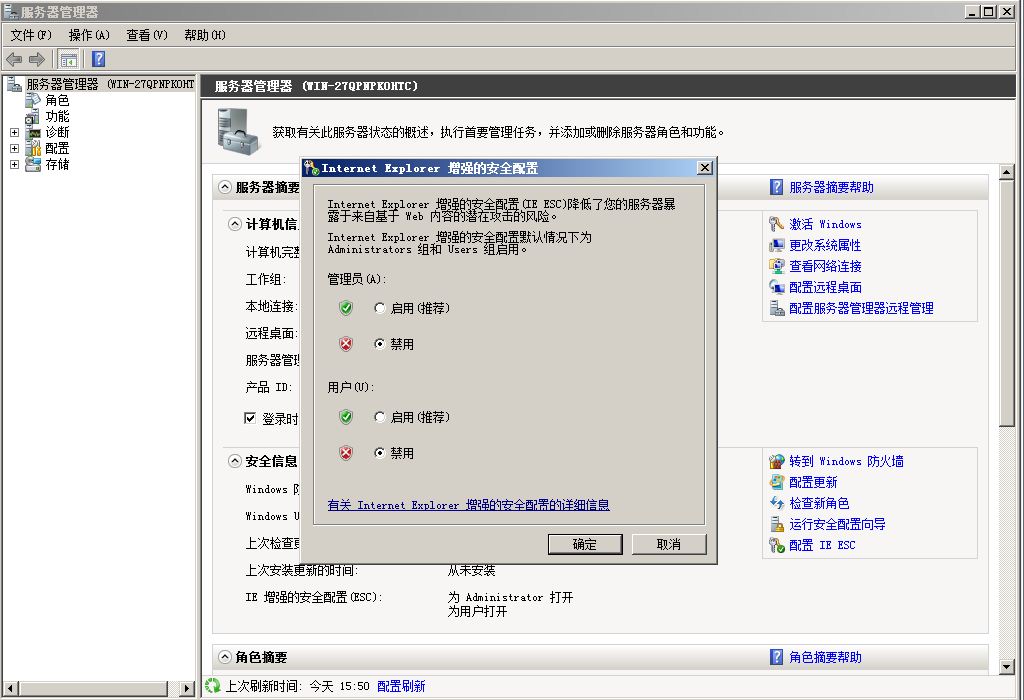Viewport: 1024px width, 700px height.
Task: Open the 文件(F) menu
Action: tap(31, 35)
